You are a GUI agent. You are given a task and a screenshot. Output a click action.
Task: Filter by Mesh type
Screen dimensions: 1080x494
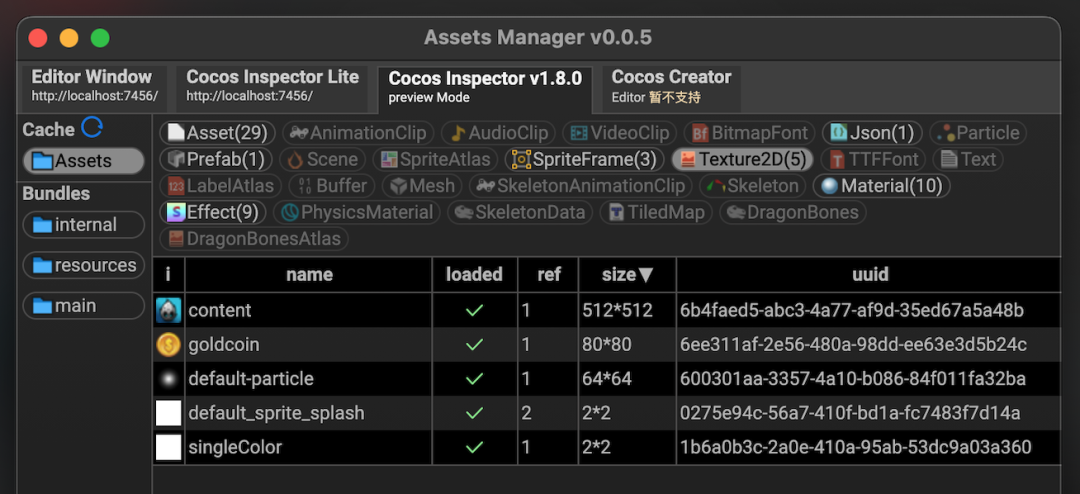pos(422,185)
